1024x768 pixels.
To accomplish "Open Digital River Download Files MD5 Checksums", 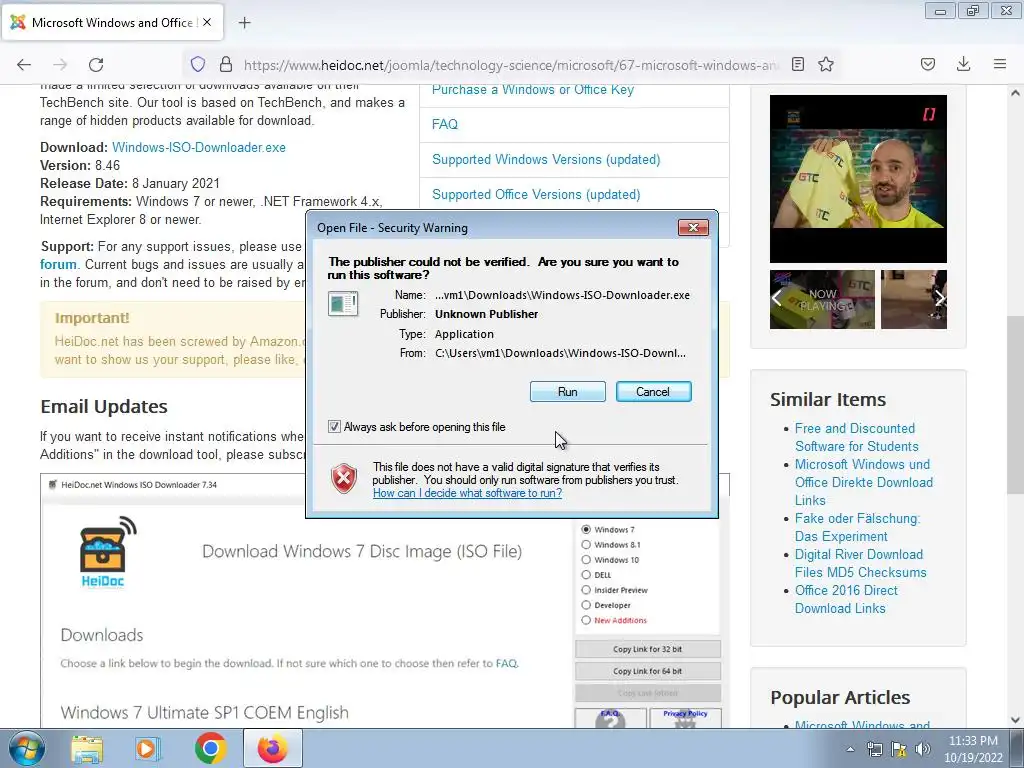I will pyautogui.click(x=860, y=564).
